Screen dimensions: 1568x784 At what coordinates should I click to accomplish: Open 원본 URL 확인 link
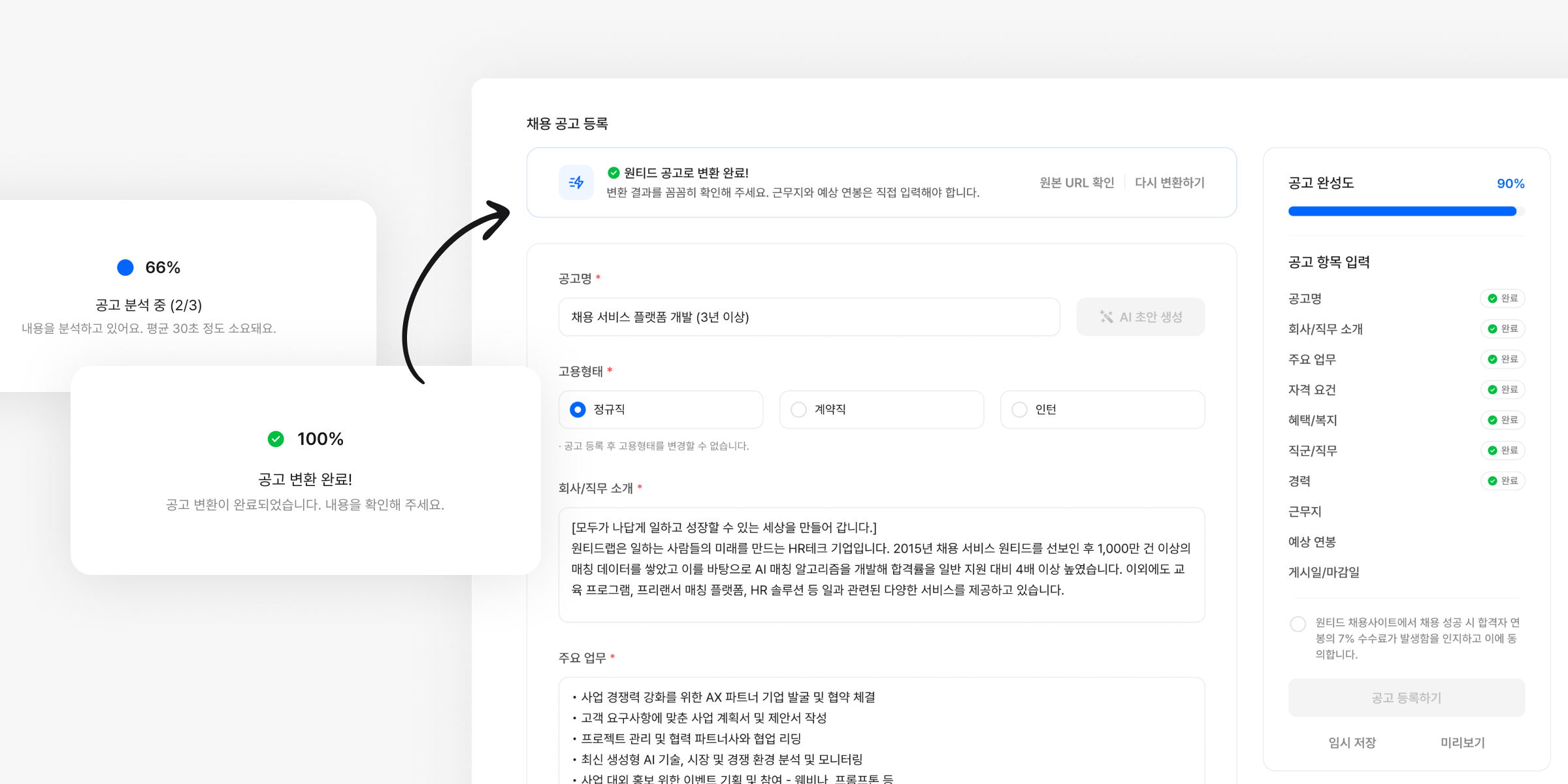click(1077, 183)
